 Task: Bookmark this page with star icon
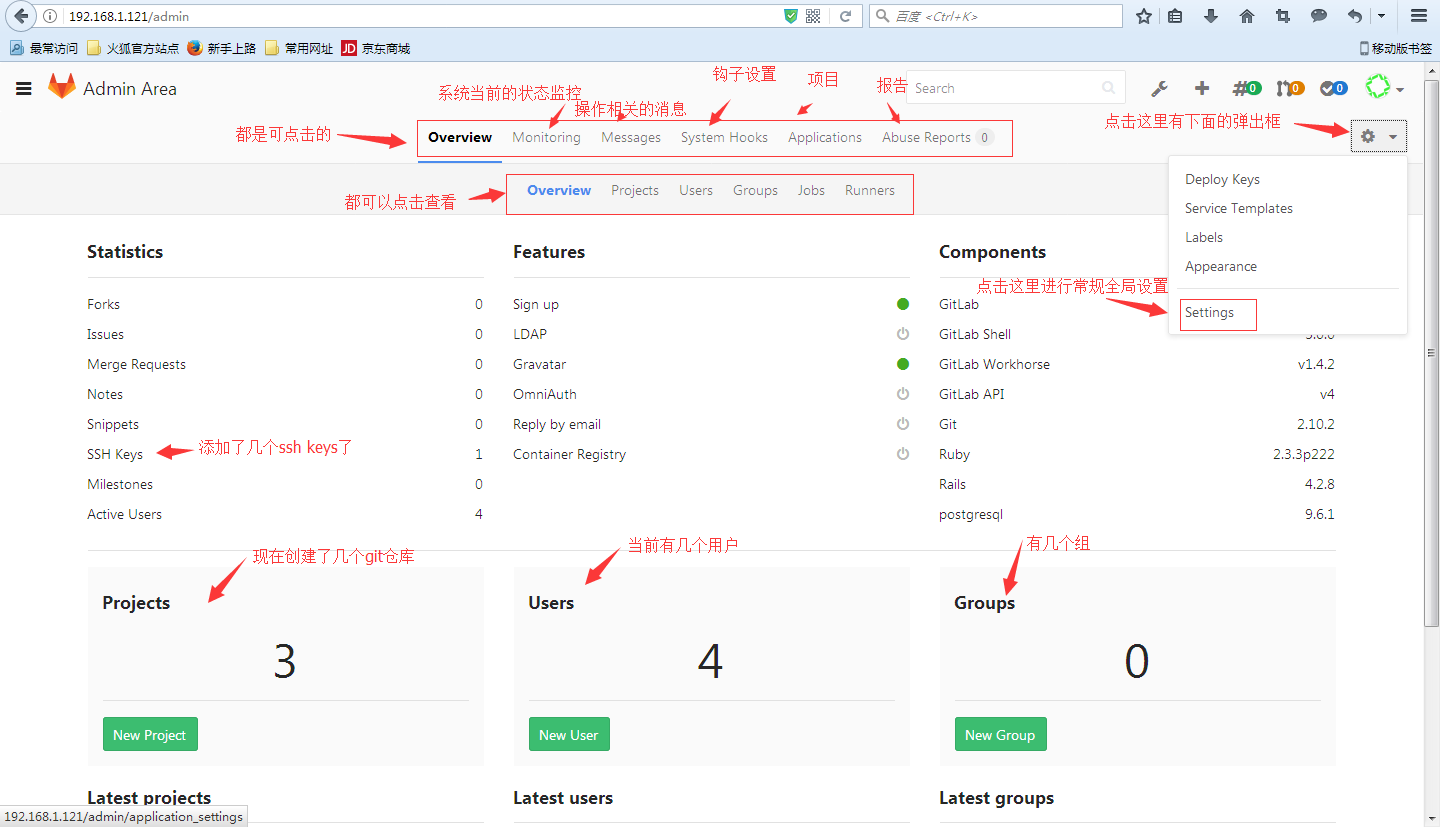tap(1144, 16)
